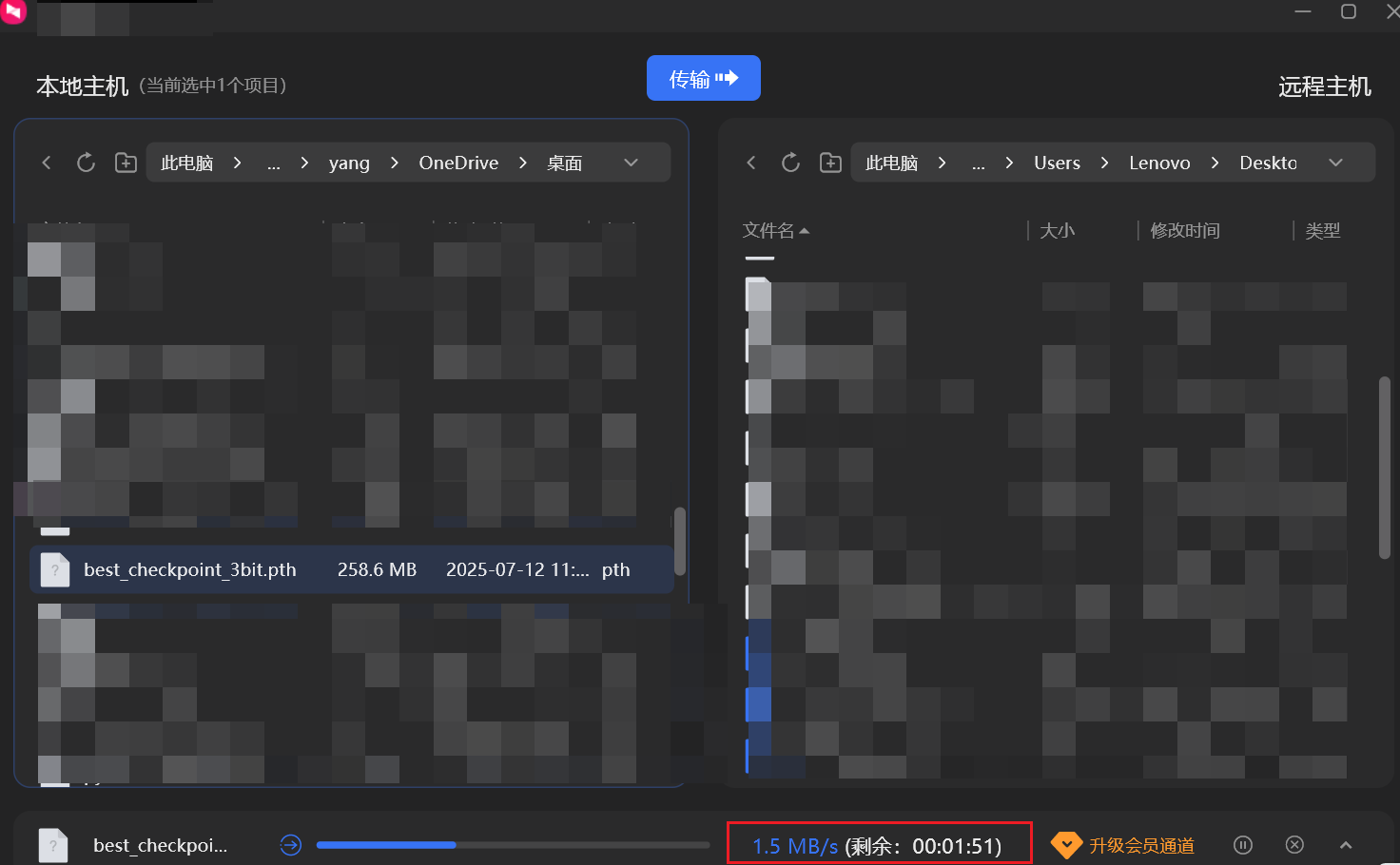1400x865 pixels.
Task: Click the 258.6 MB size cell
Action: pos(377,569)
